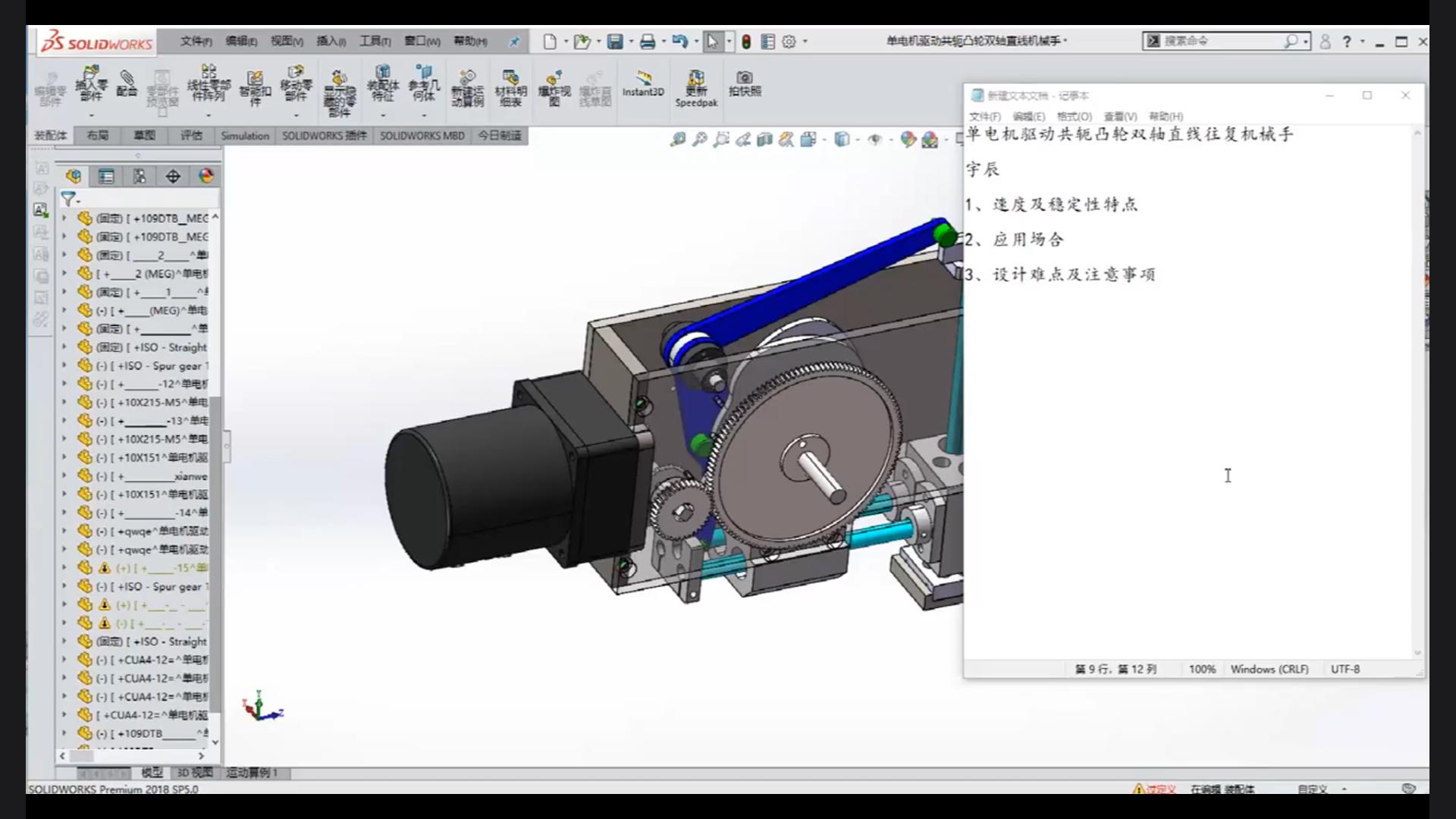Select the Move Component (移动零部件) tool
Viewport: 1456px width, 819px height.
296,83
